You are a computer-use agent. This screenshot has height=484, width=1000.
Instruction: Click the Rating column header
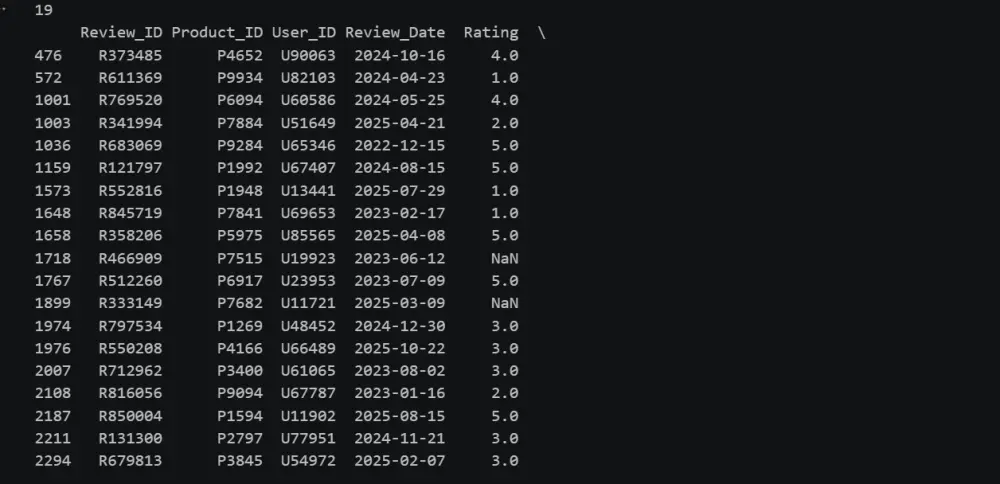click(490, 33)
